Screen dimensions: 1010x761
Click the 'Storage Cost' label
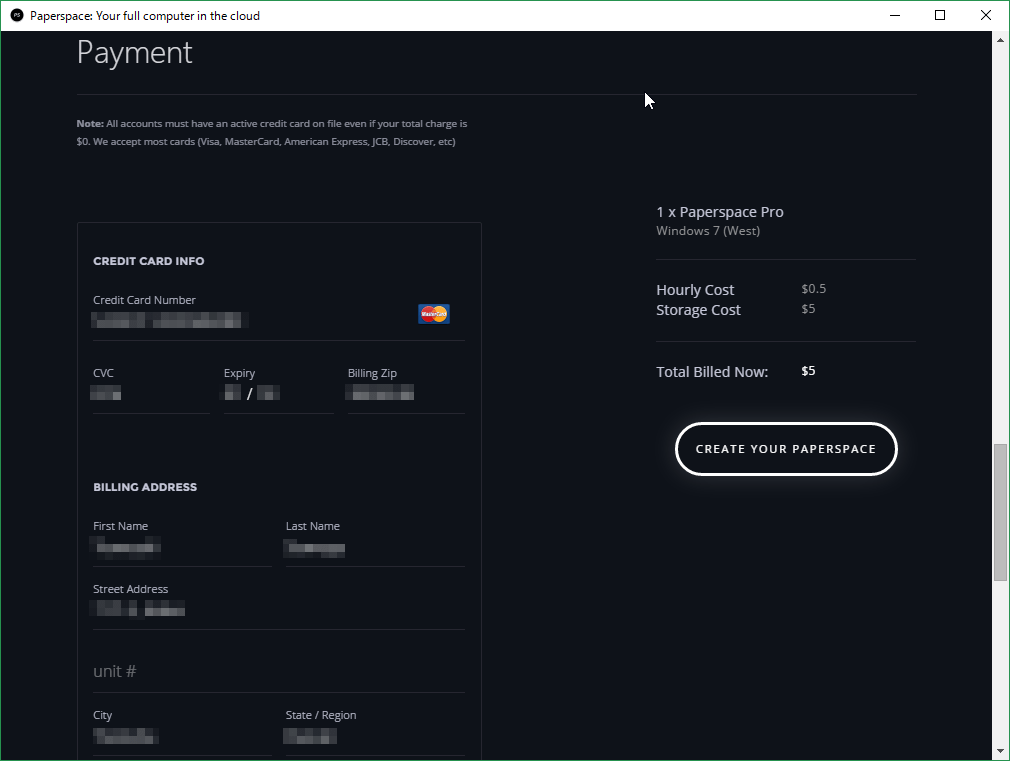698,310
